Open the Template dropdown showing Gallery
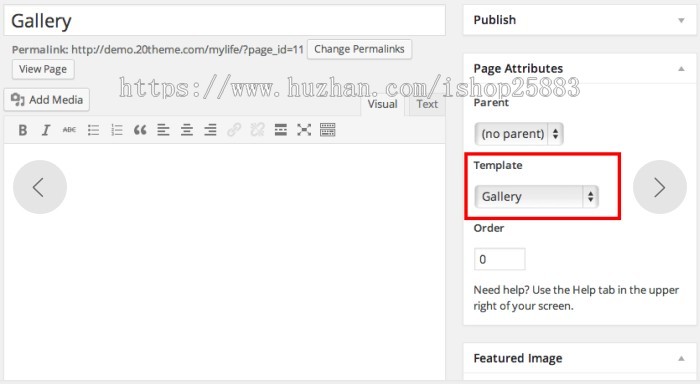Screen dimensions: 700x384 [x=536, y=197]
